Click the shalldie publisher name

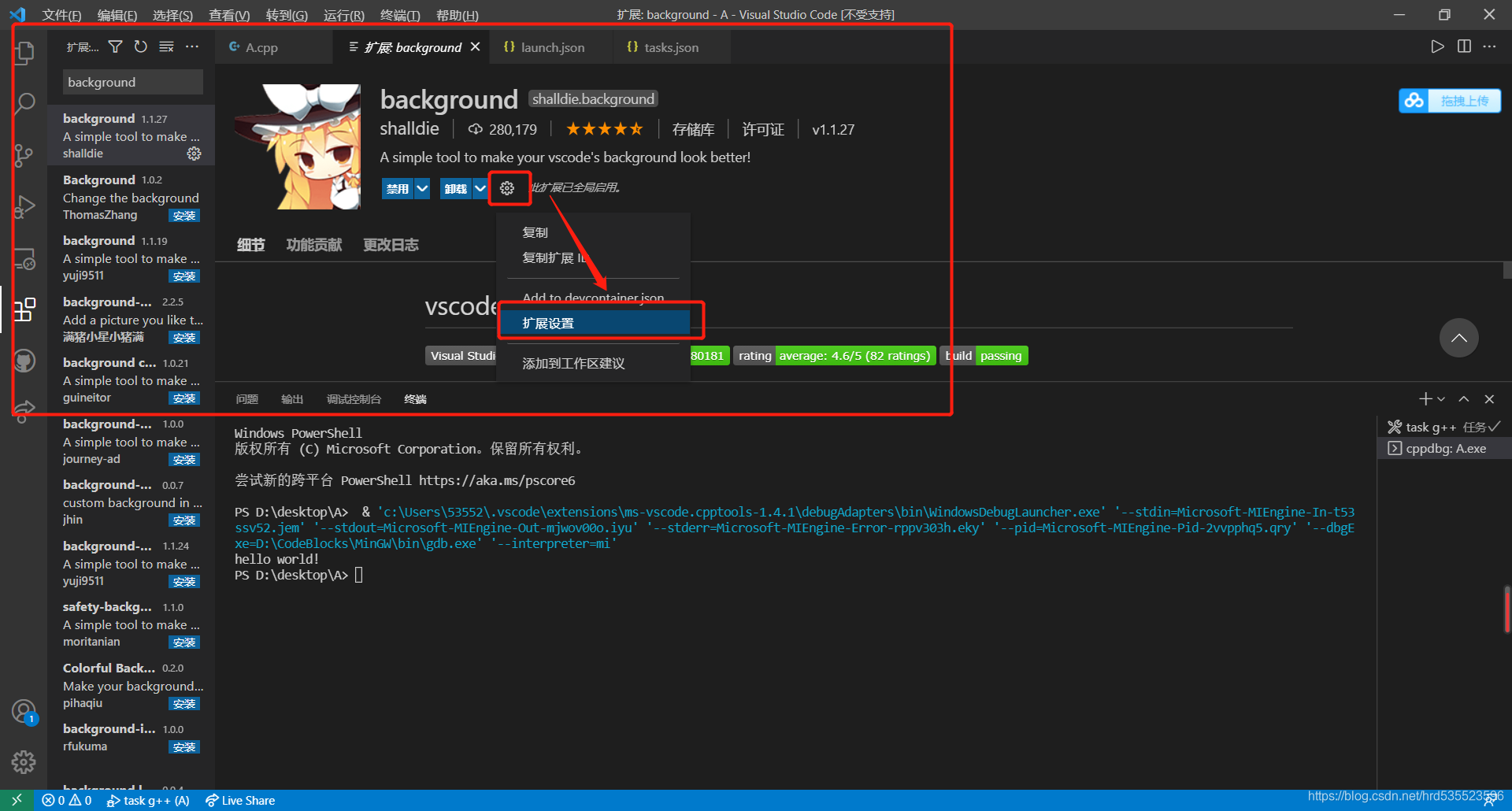[x=409, y=128]
